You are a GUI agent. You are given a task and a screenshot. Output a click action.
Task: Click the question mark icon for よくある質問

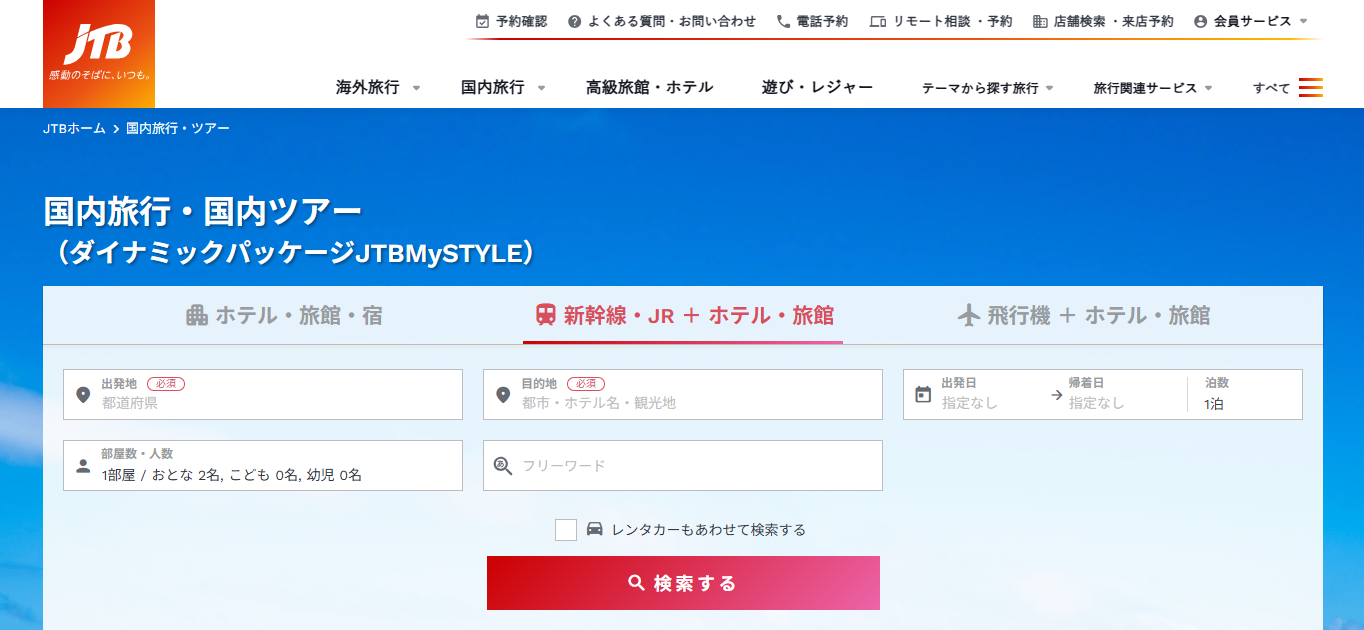(574, 21)
